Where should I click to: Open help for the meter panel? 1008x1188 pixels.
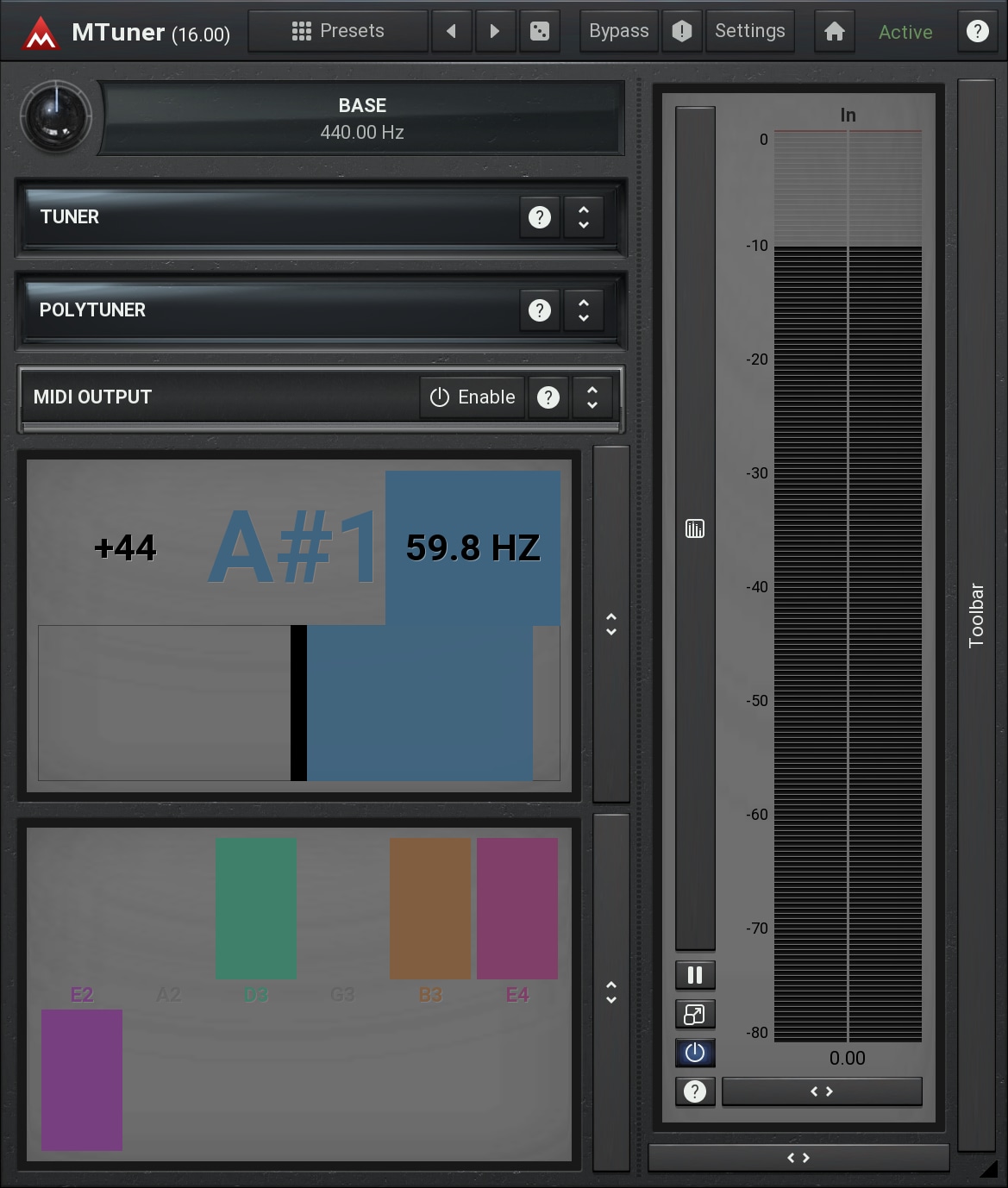point(695,1091)
